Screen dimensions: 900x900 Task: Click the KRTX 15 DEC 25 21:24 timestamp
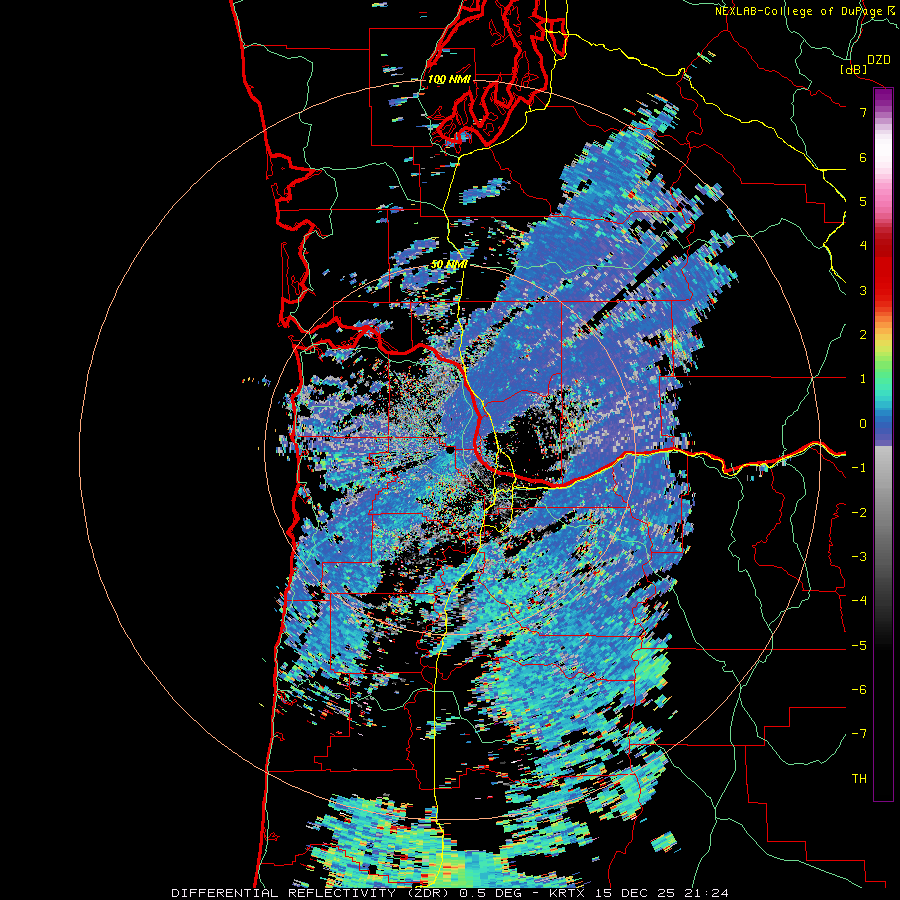pos(639,893)
